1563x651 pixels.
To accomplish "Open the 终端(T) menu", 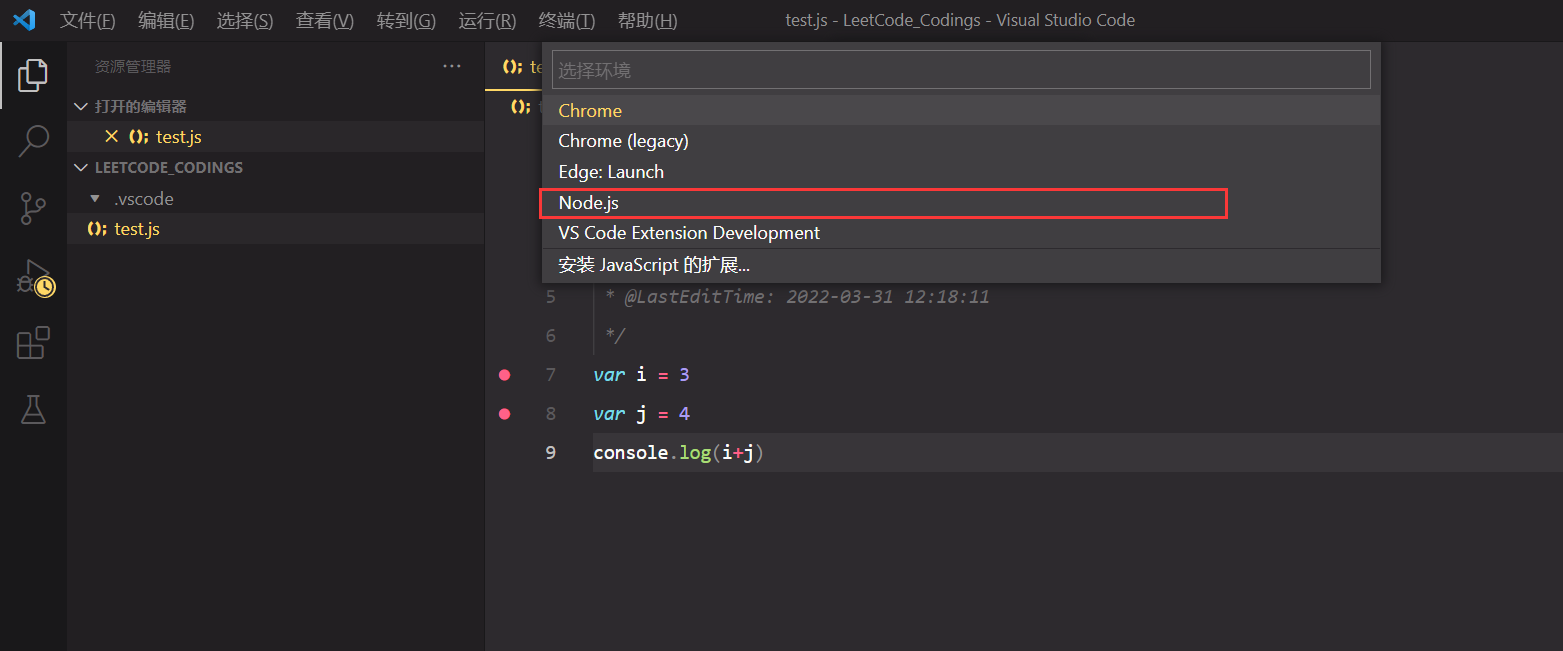I will [566, 21].
